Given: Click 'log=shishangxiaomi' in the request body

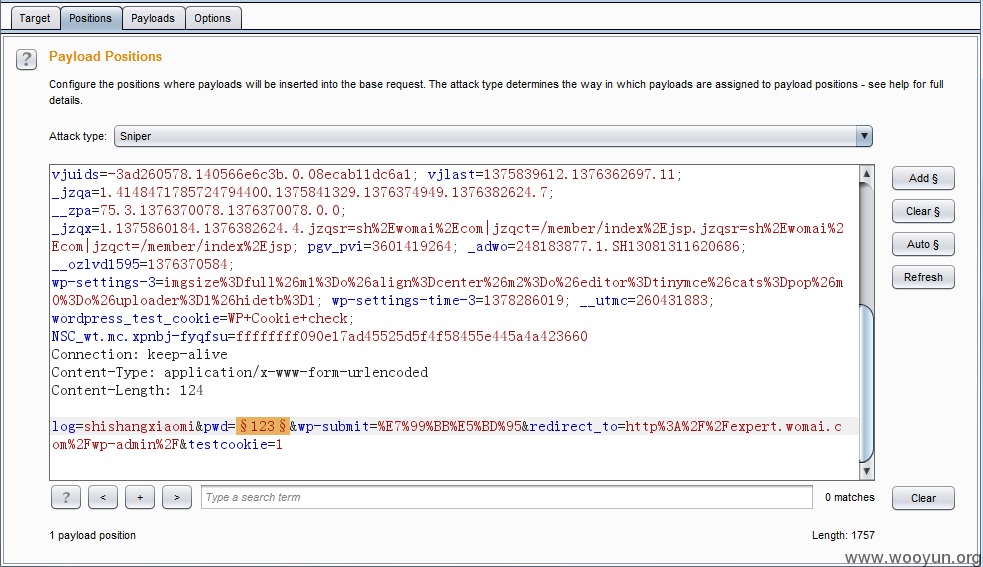Looking at the screenshot, I should tap(124, 427).
